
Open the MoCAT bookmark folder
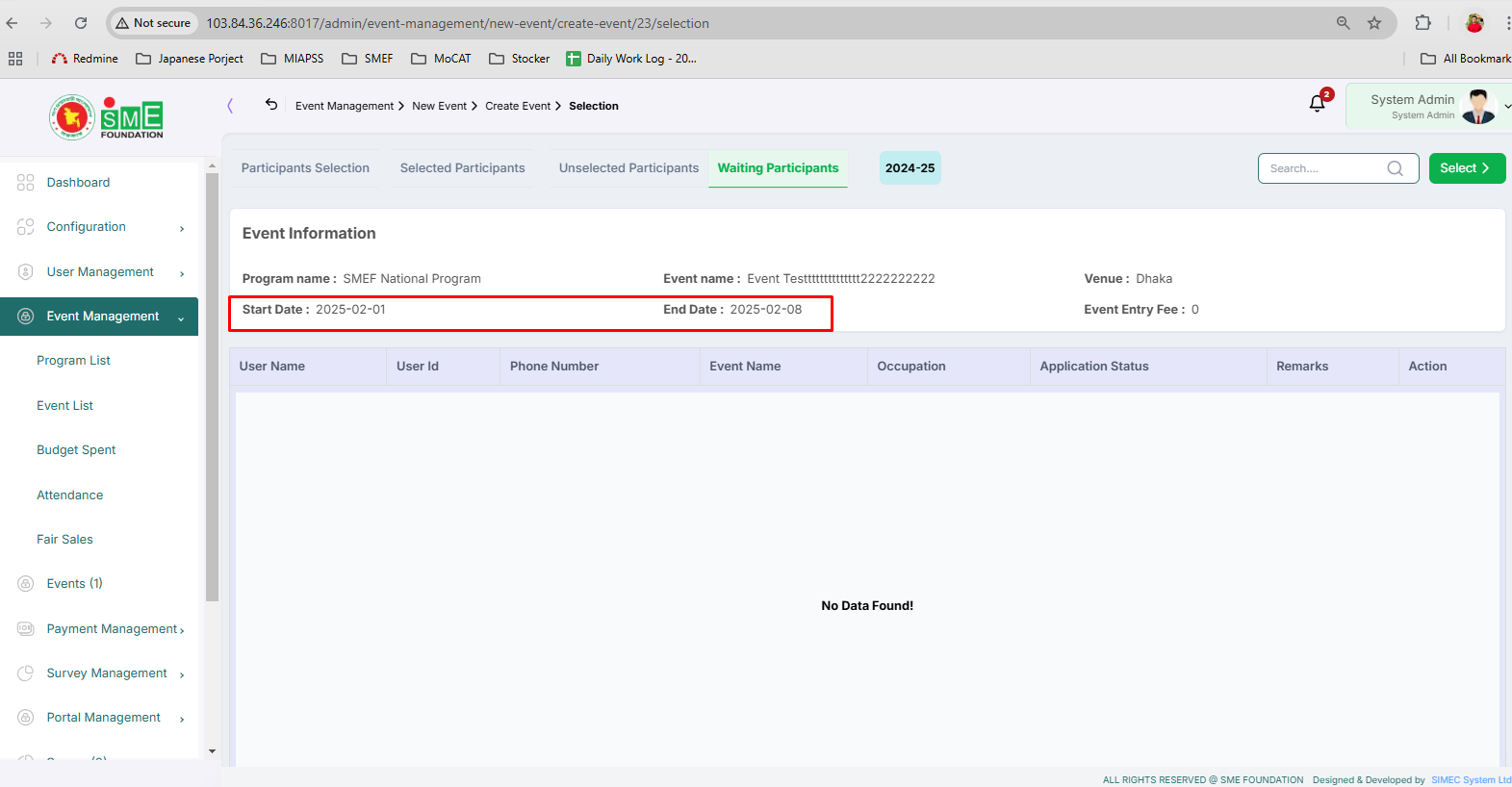pyautogui.click(x=441, y=59)
